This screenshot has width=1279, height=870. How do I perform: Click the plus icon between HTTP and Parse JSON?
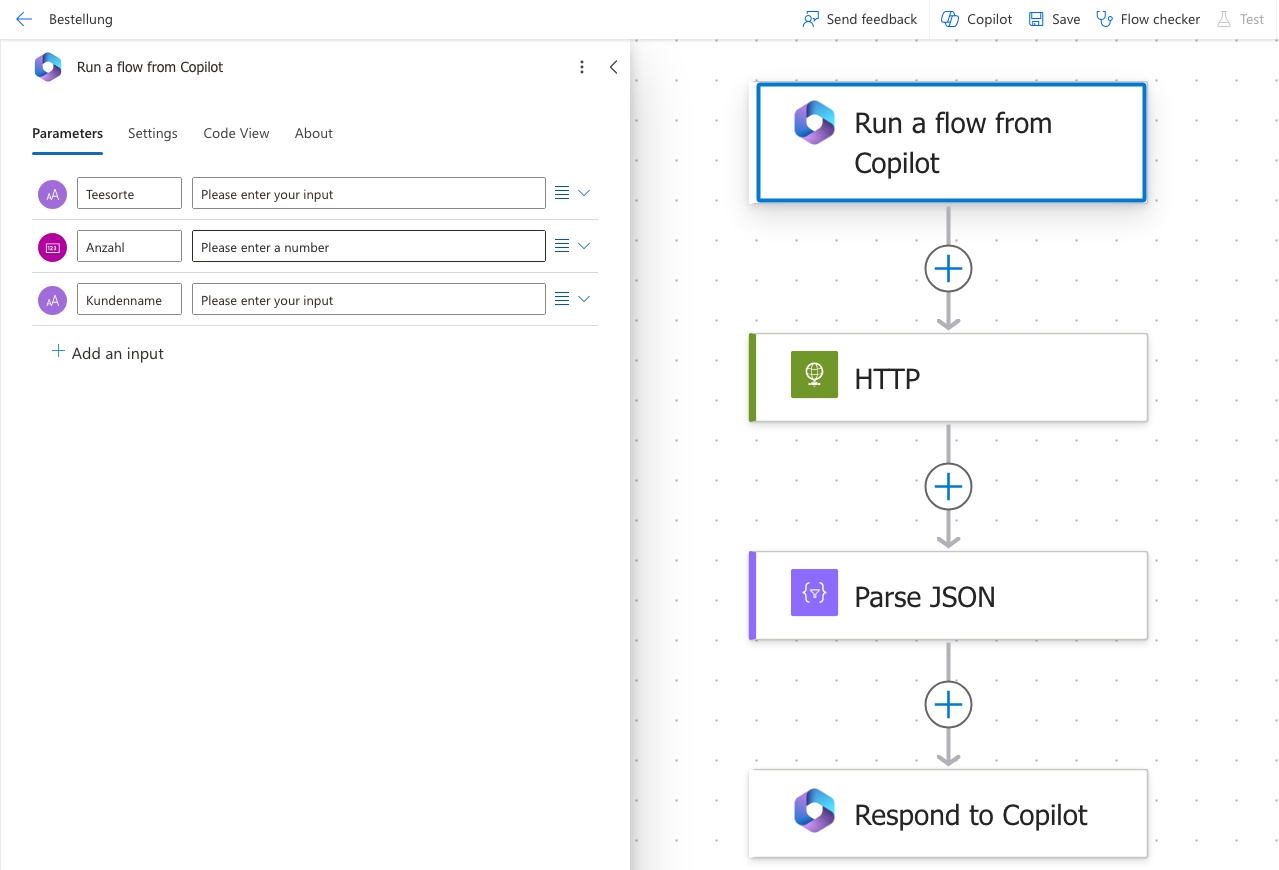pos(947,486)
